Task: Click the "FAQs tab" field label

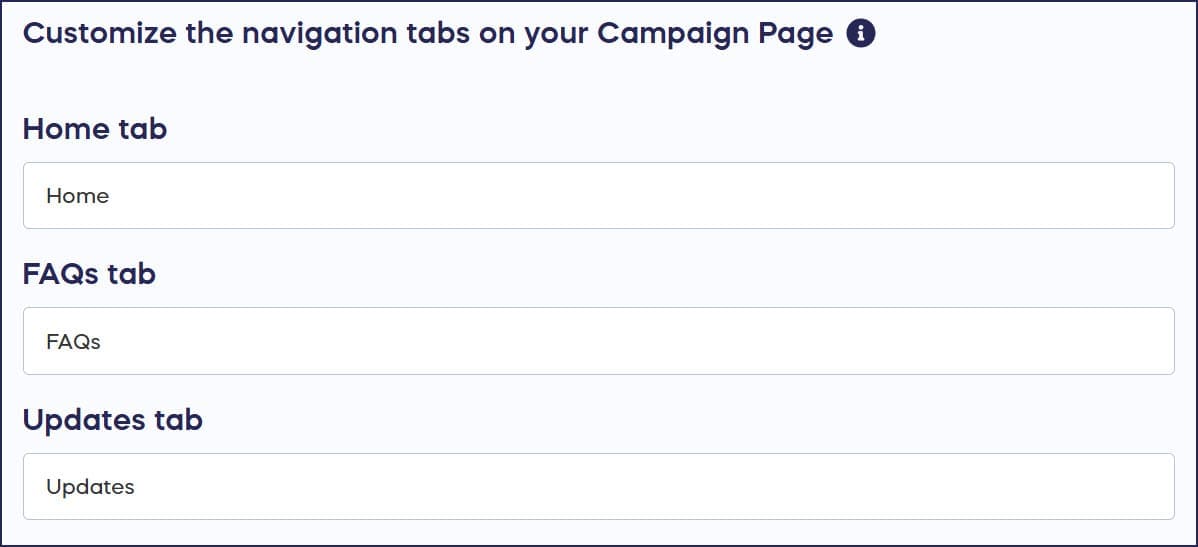Action: pyautogui.click(x=89, y=273)
